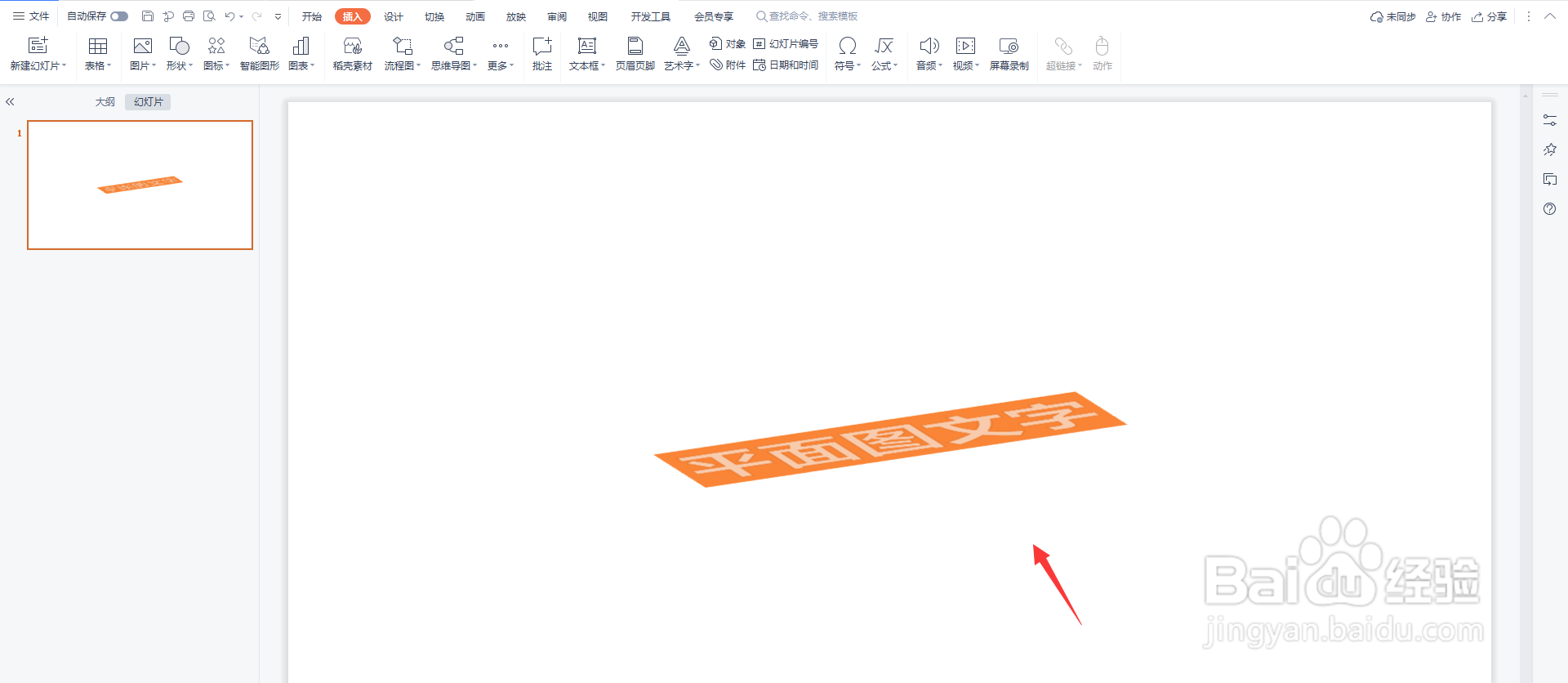Open the 会员专享 member tab
Image resolution: width=1568 pixels, height=683 pixels.
(x=714, y=16)
